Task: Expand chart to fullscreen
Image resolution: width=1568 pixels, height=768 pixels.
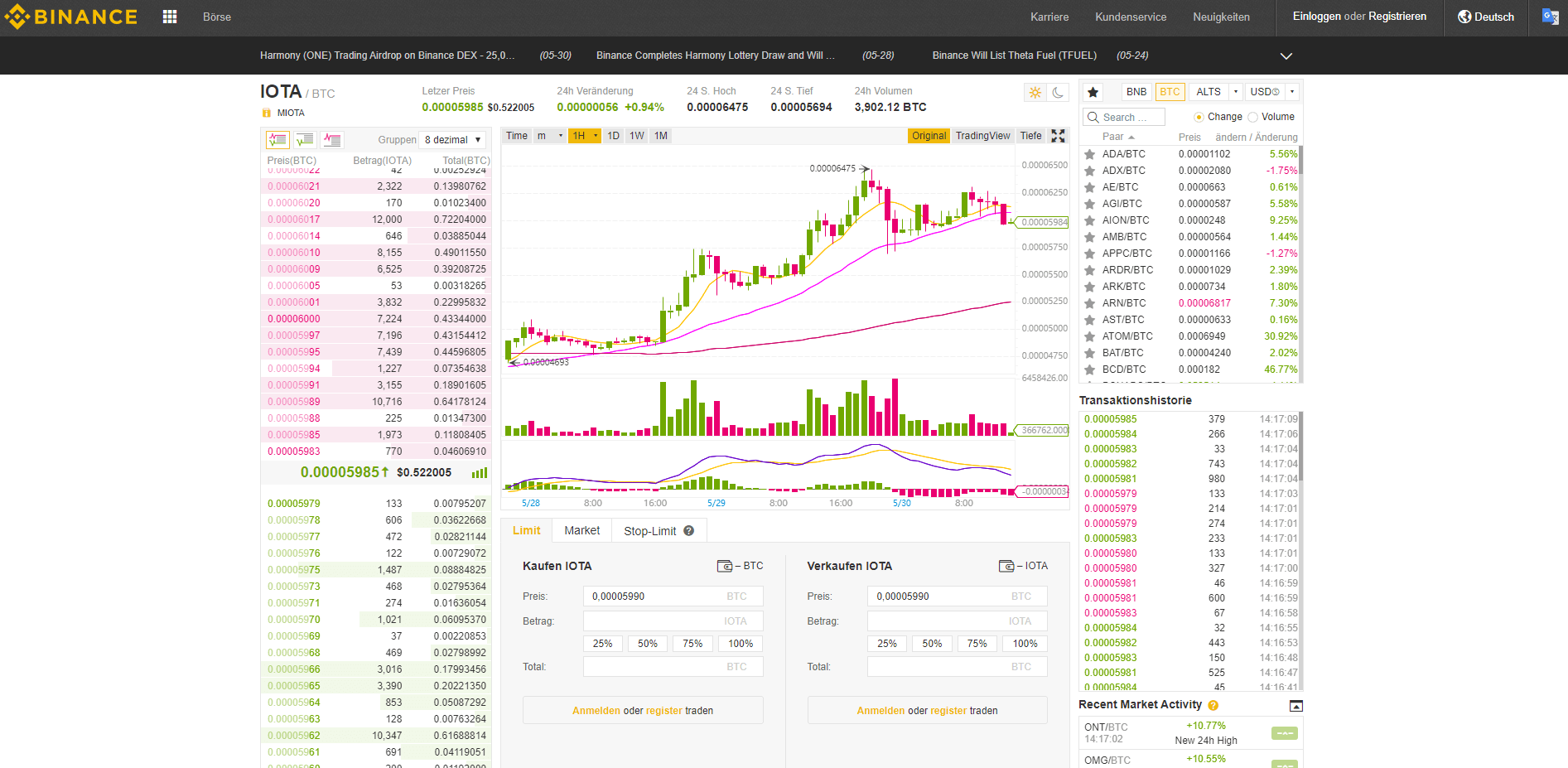Action: click(1058, 136)
